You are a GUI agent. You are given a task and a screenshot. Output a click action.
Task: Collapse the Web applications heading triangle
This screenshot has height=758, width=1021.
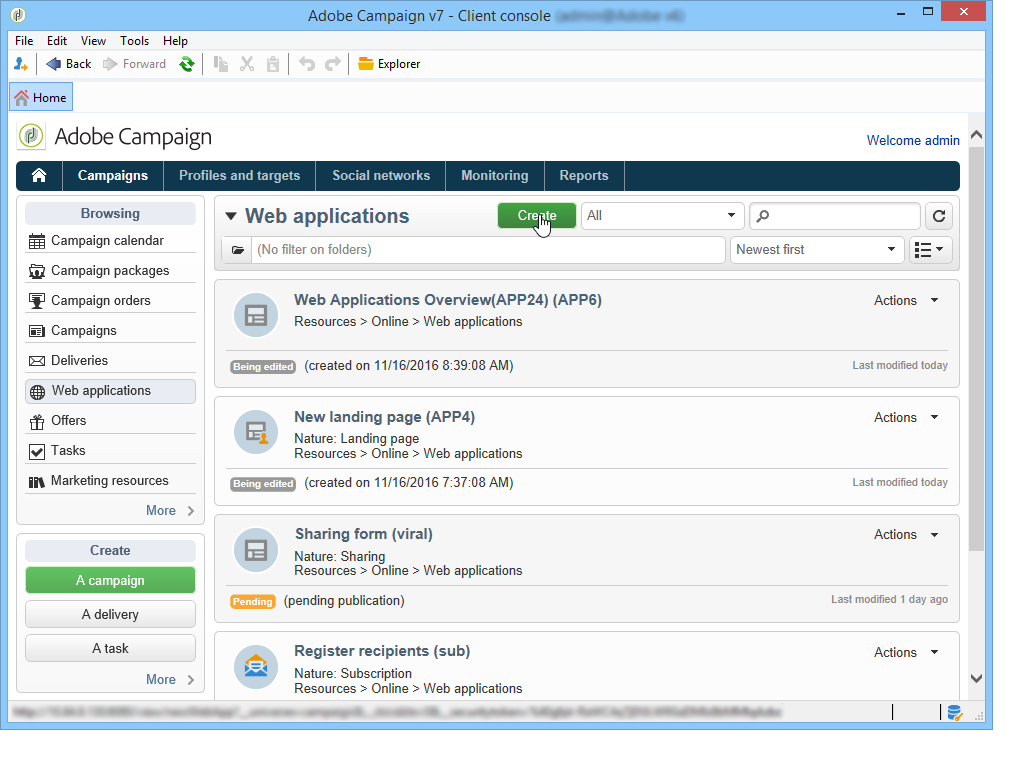coord(231,216)
